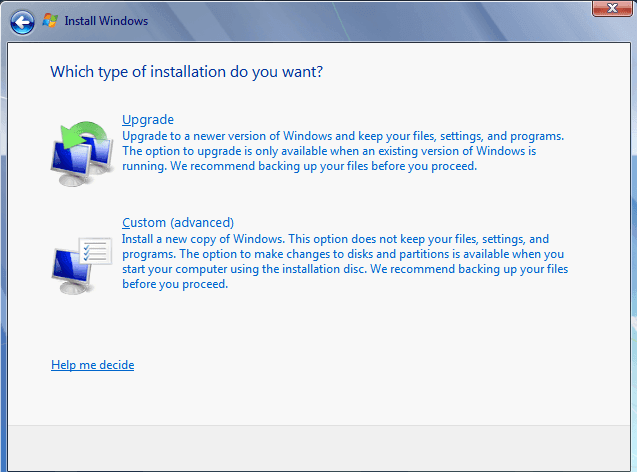The width and height of the screenshot is (637, 472).
Task: Click the Windows flag logo in title bar
Action: (50, 20)
